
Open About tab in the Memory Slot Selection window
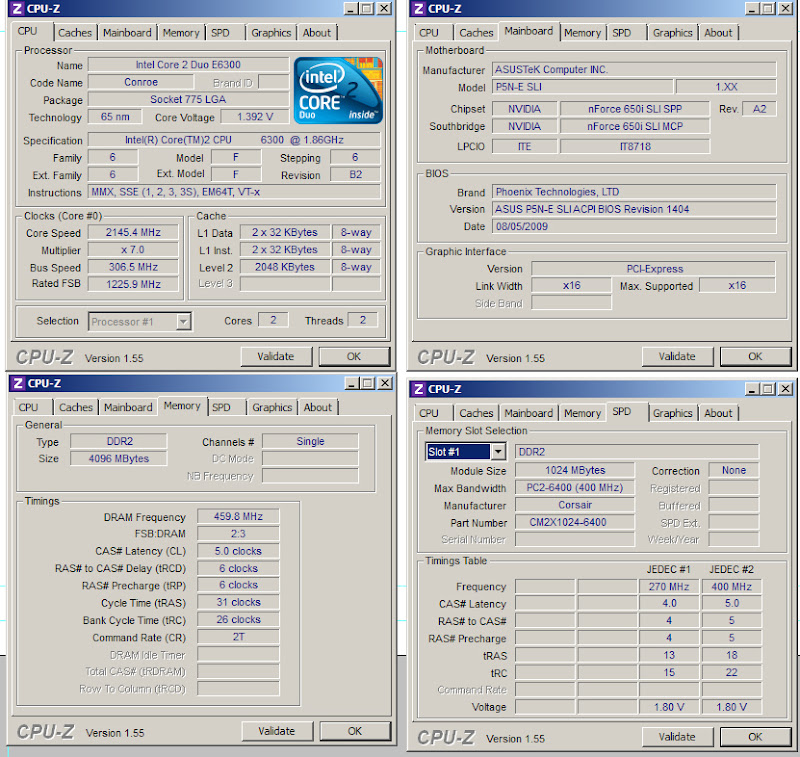(718, 413)
